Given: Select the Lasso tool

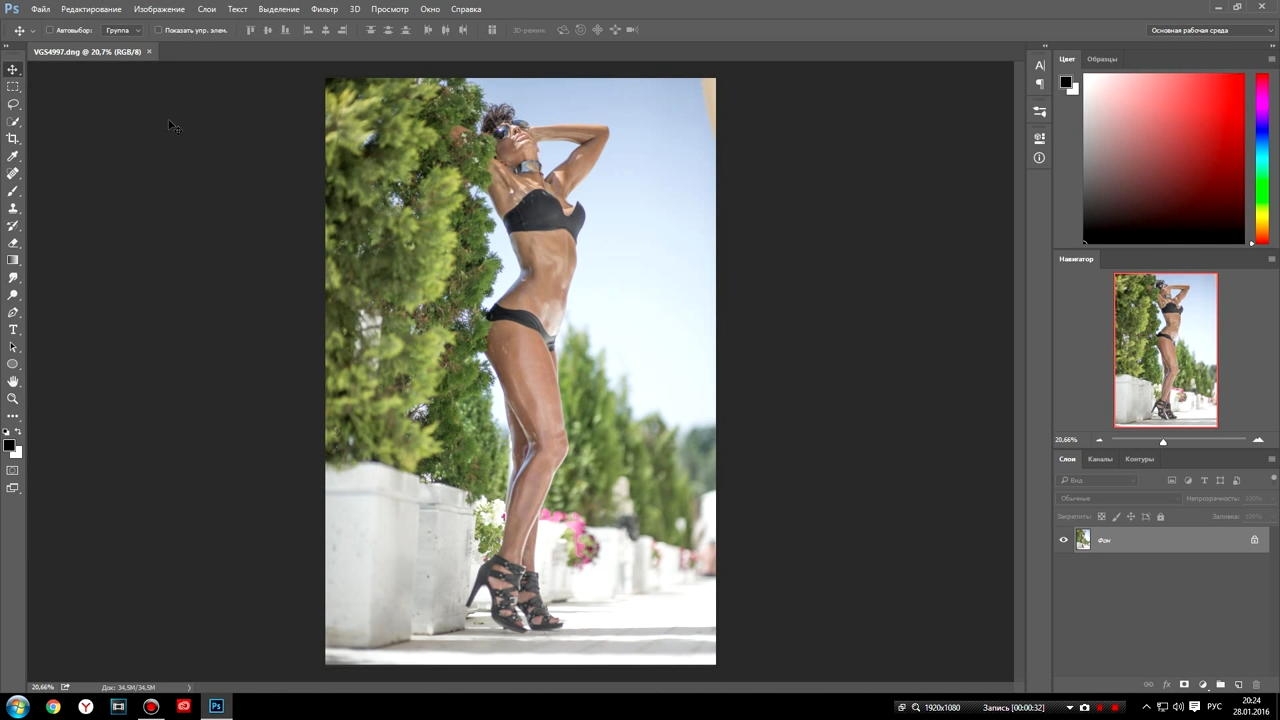Looking at the screenshot, I should [x=13, y=104].
